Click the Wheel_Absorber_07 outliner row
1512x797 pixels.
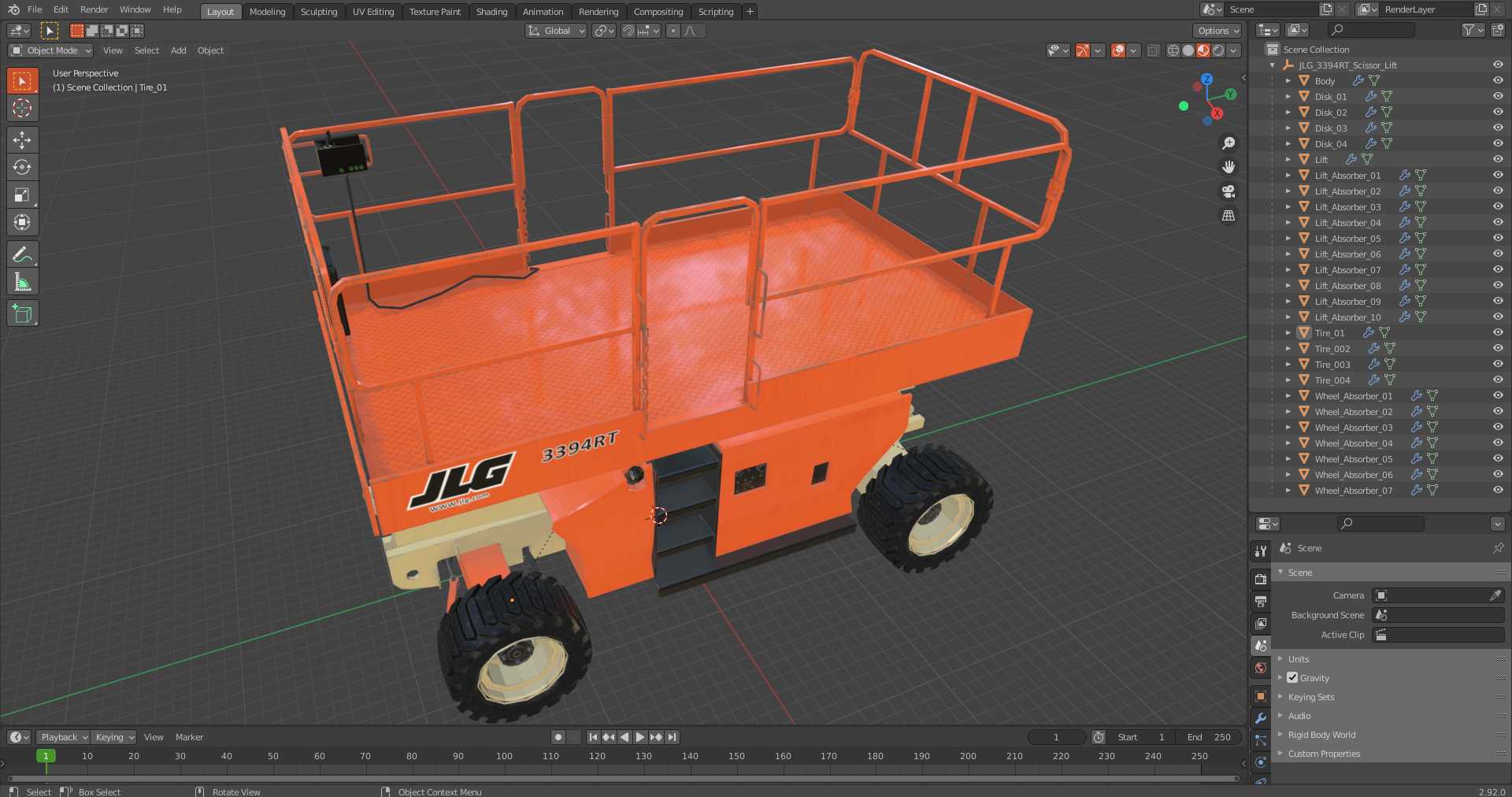pyautogui.click(x=1380, y=490)
